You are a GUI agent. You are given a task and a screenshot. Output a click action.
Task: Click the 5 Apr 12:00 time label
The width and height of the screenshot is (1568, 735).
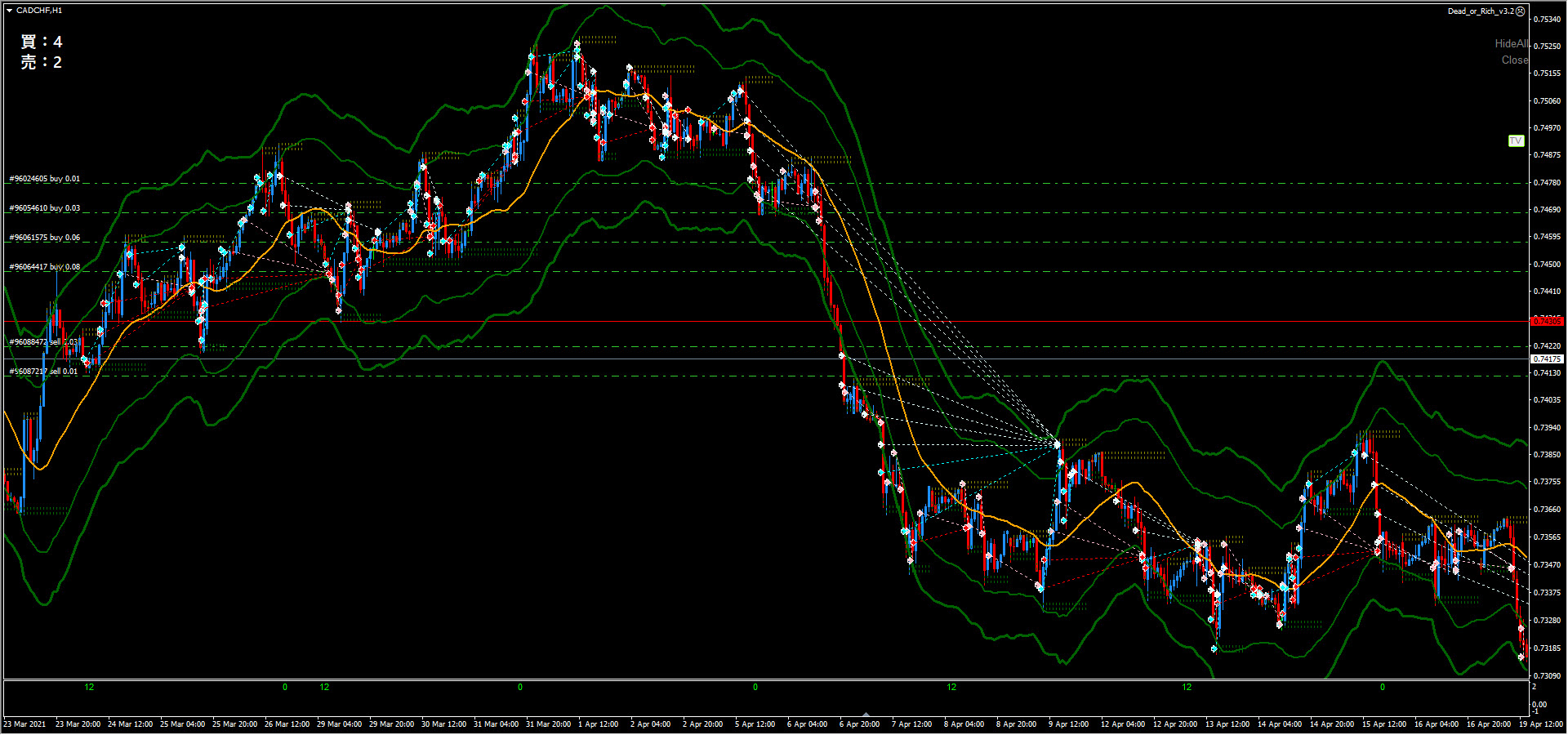755,724
